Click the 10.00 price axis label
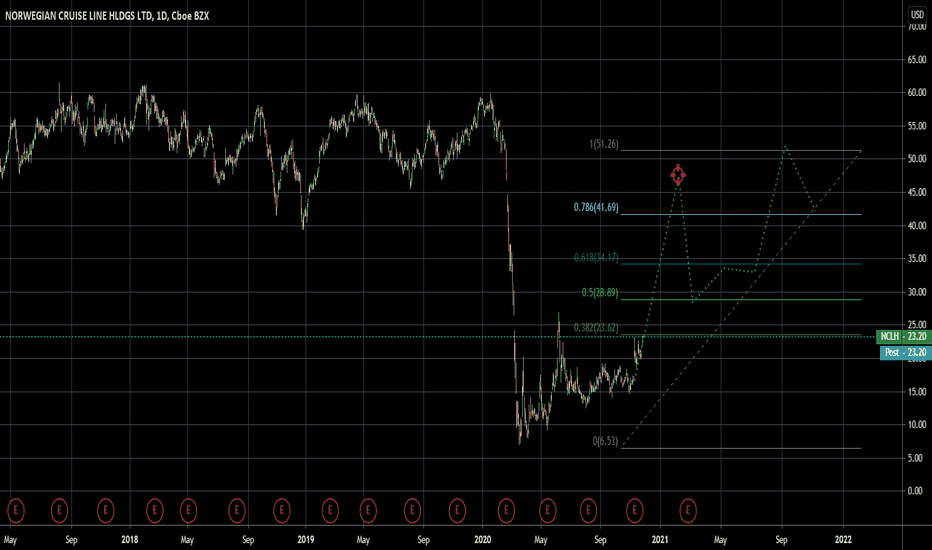This screenshot has width=932, height=550. click(917, 425)
